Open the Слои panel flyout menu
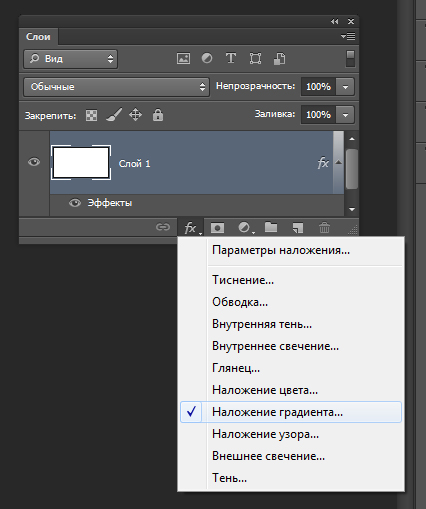This screenshot has height=509, width=426. click(348, 36)
